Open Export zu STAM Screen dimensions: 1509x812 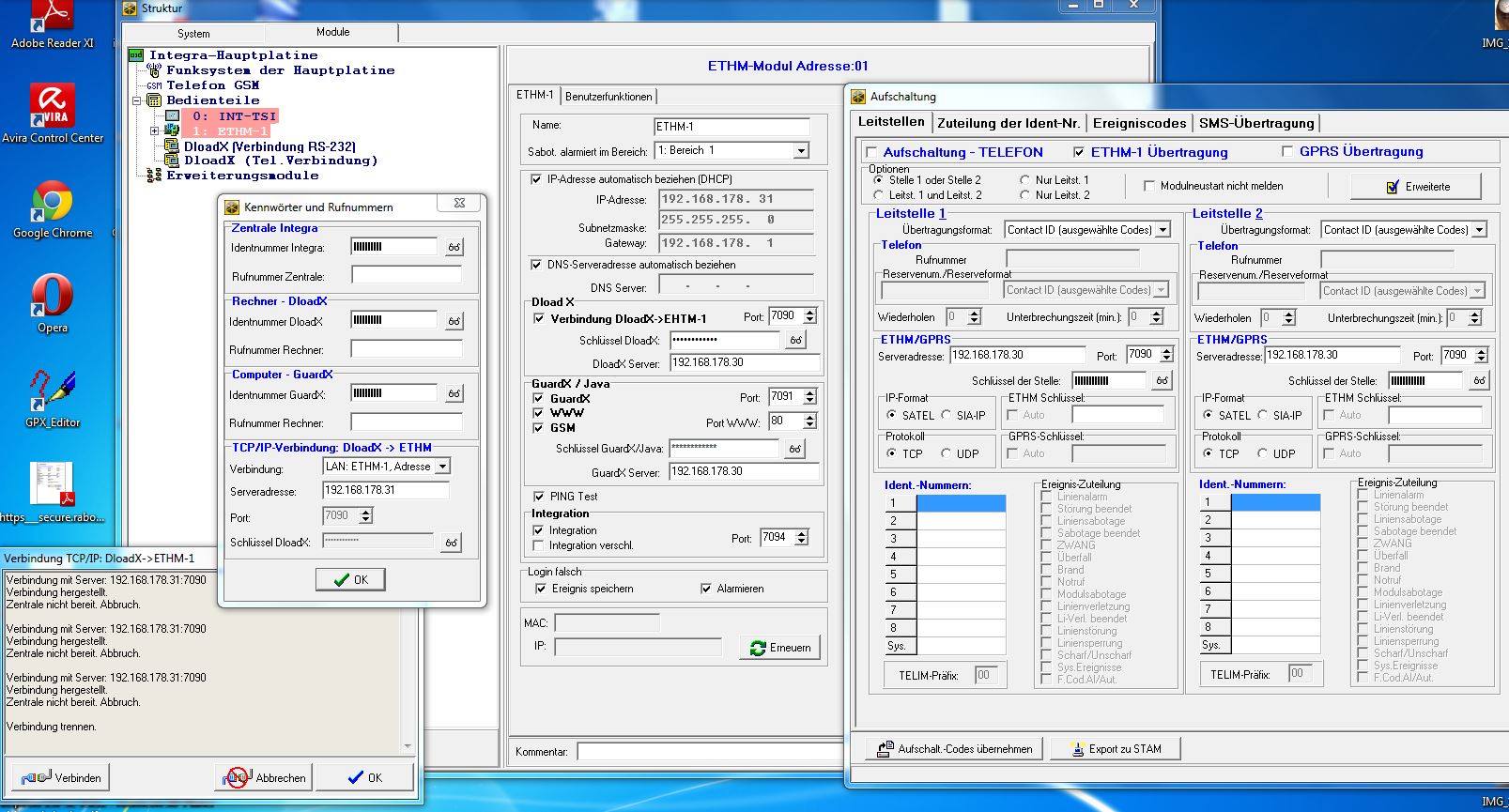point(1115,748)
